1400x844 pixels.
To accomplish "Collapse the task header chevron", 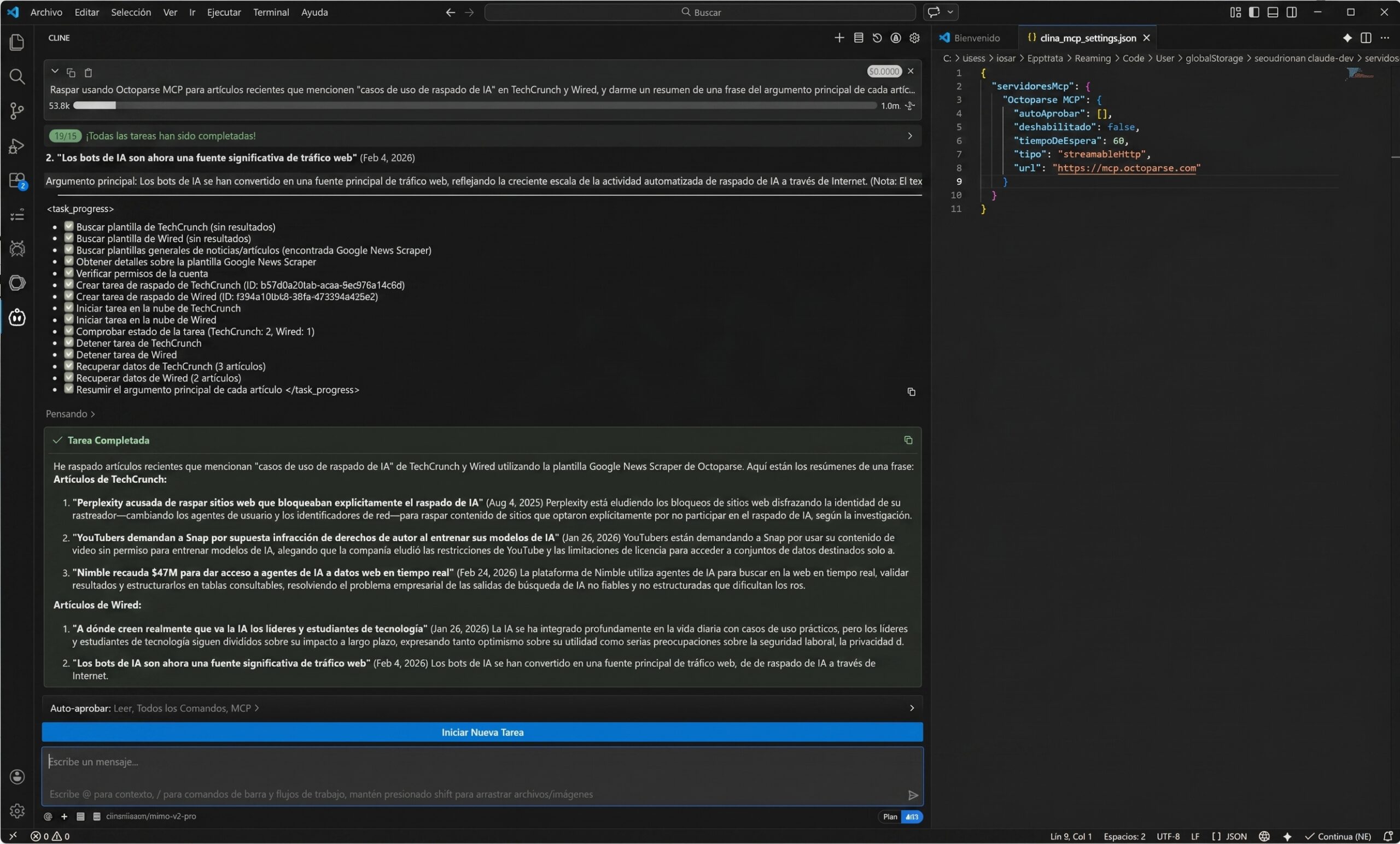I will coord(55,72).
